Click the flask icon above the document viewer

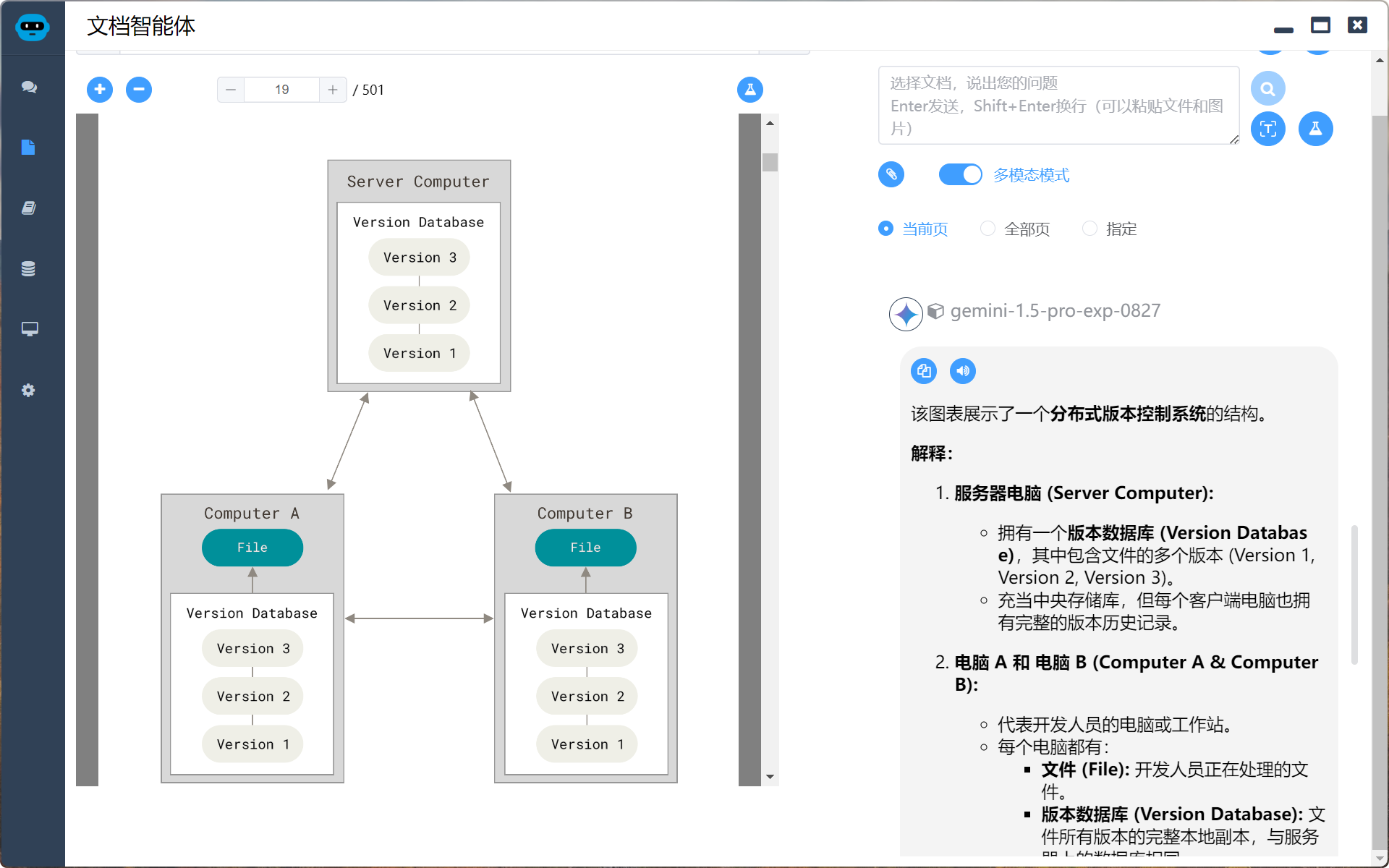(x=750, y=90)
